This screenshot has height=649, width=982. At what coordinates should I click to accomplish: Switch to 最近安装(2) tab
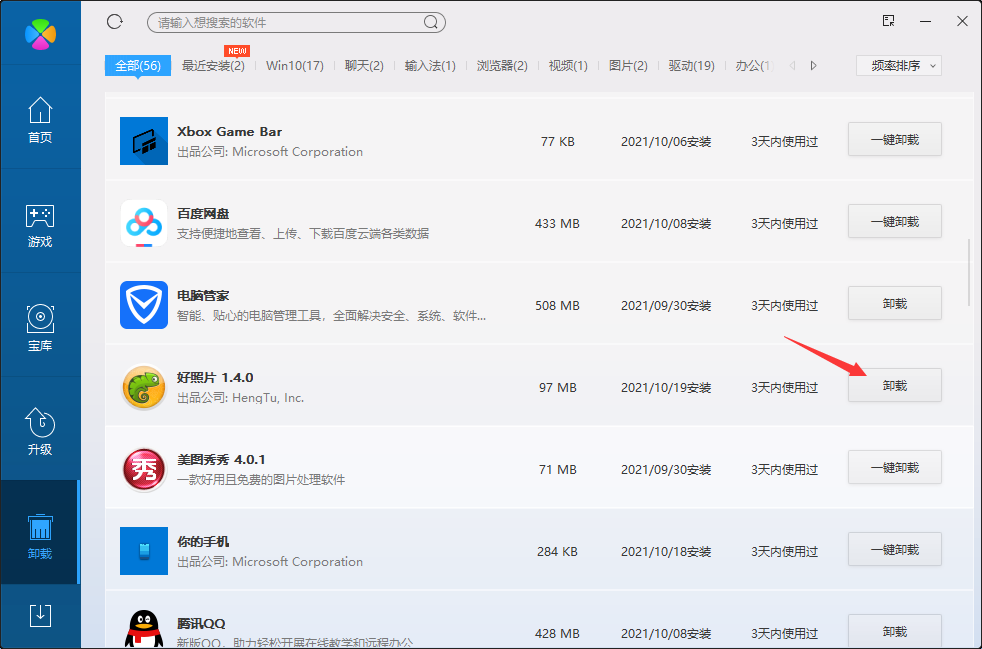tap(213, 66)
